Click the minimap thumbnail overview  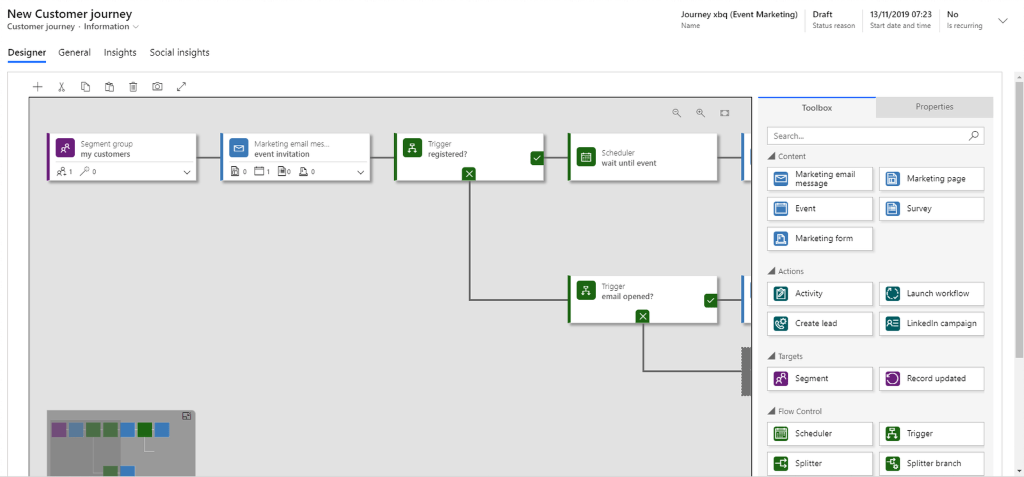point(121,444)
